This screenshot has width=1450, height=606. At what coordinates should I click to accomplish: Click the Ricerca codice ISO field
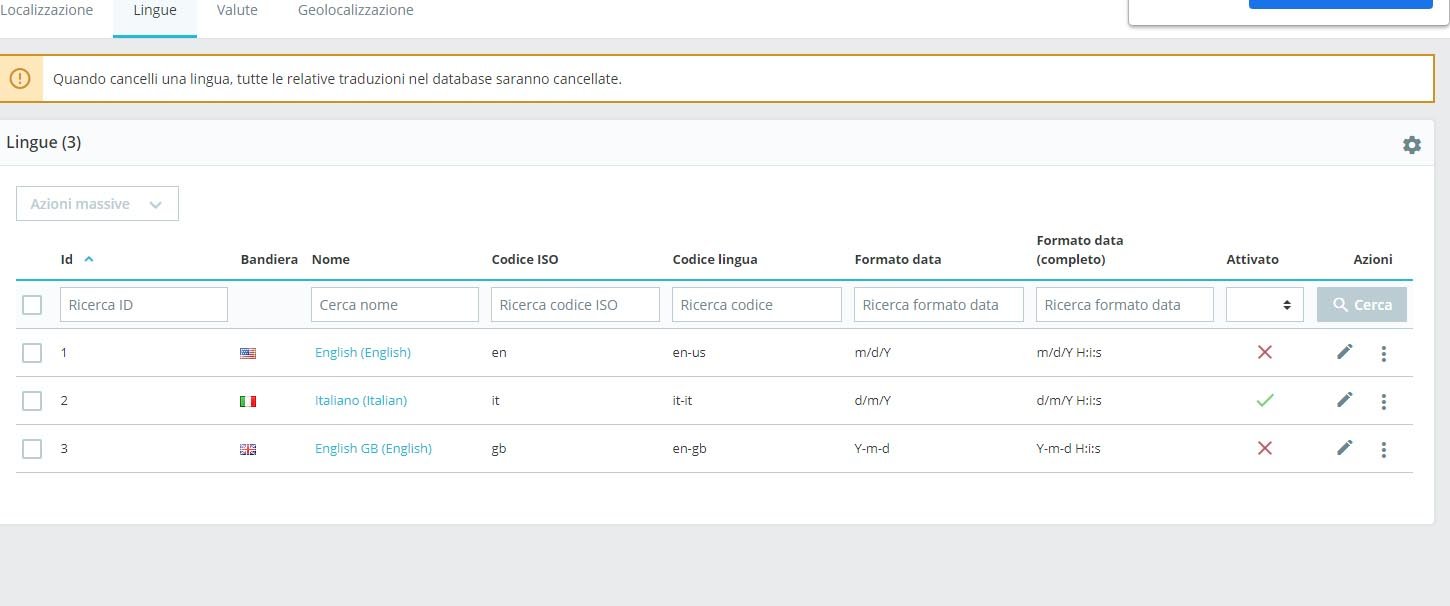[575, 305]
